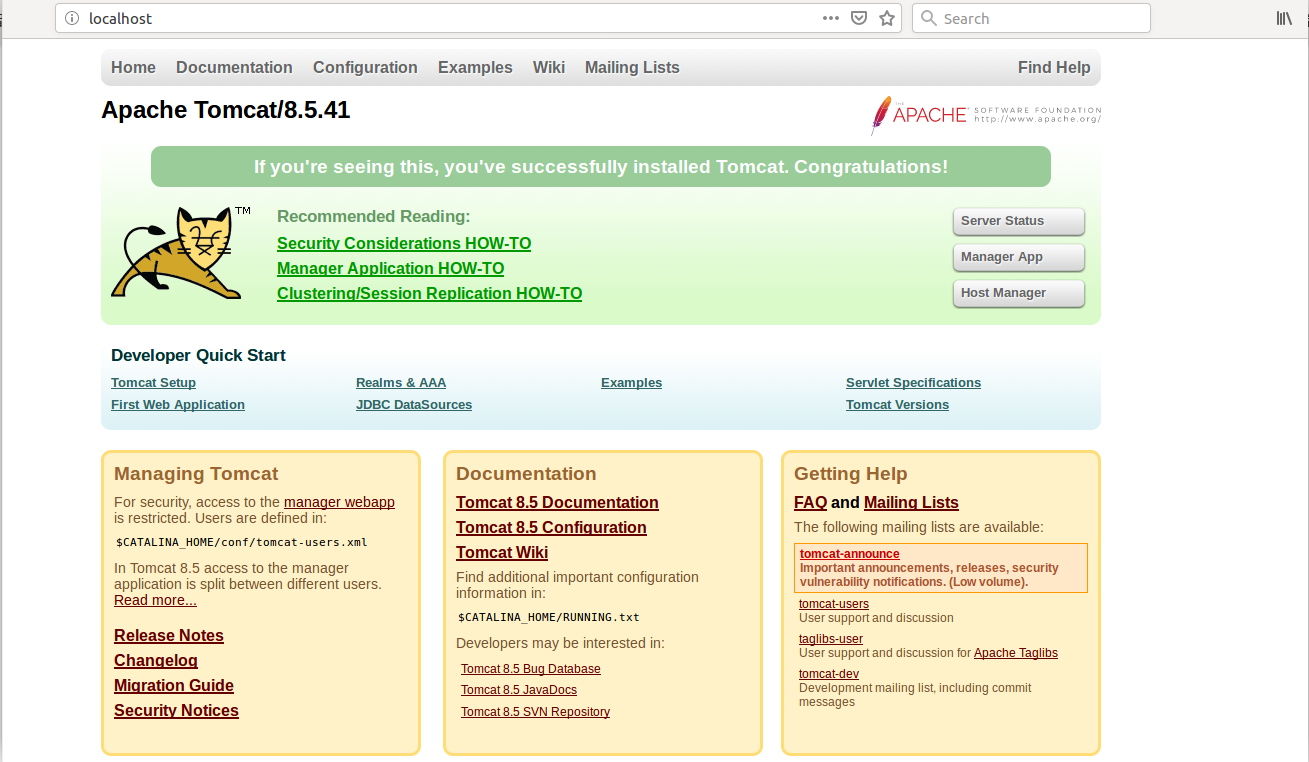This screenshot has width=1309, height=762.
Task: Open the tomcat-dev mailing list link
Action: point(829,674)
